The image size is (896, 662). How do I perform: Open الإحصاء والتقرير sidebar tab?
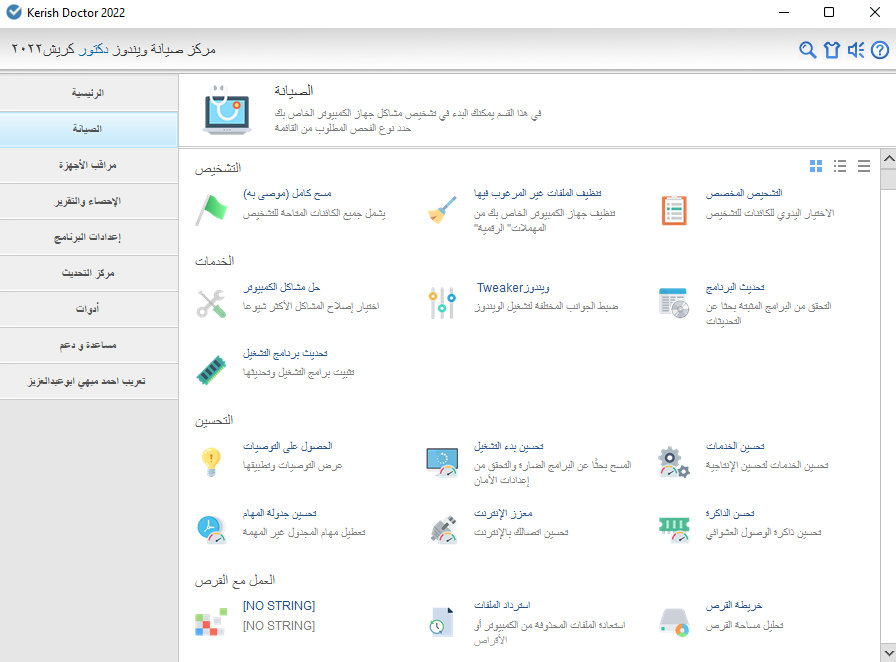point(89,201)
